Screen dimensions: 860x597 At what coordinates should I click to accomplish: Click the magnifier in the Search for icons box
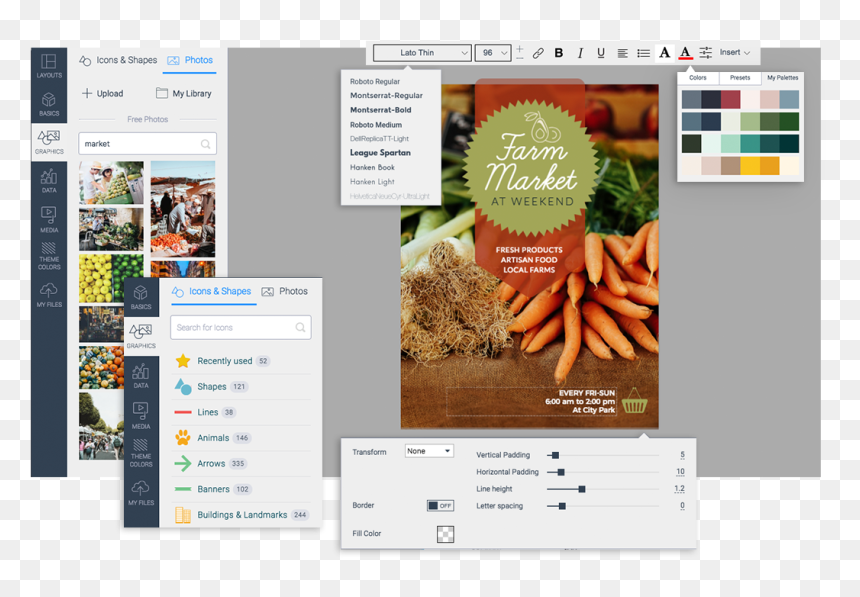300,328
